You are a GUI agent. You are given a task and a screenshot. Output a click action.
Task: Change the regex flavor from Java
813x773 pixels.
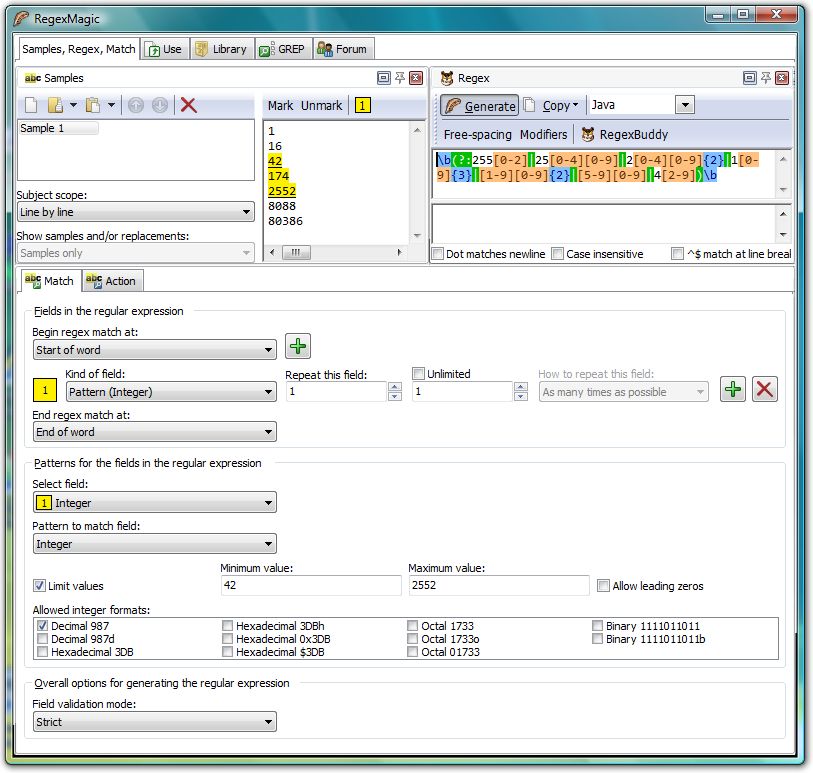(x=686, y=104)
